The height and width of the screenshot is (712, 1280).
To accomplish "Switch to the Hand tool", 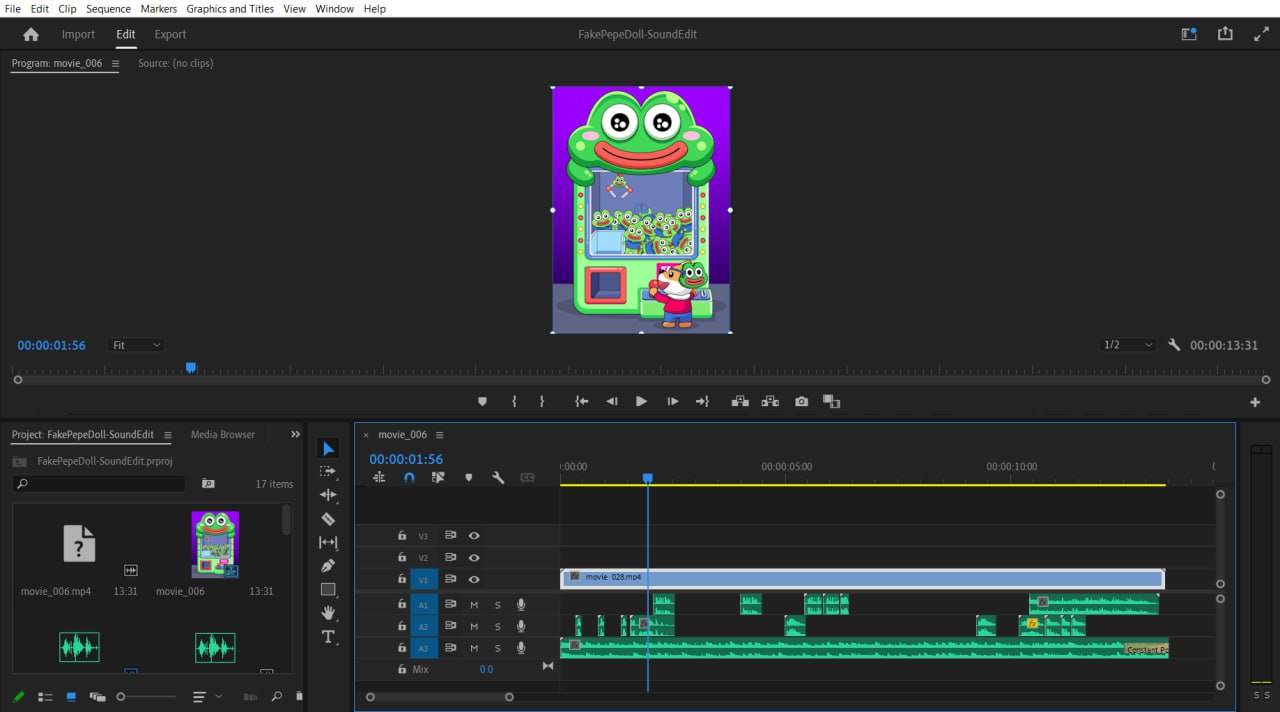I will [x=328, y=613].
